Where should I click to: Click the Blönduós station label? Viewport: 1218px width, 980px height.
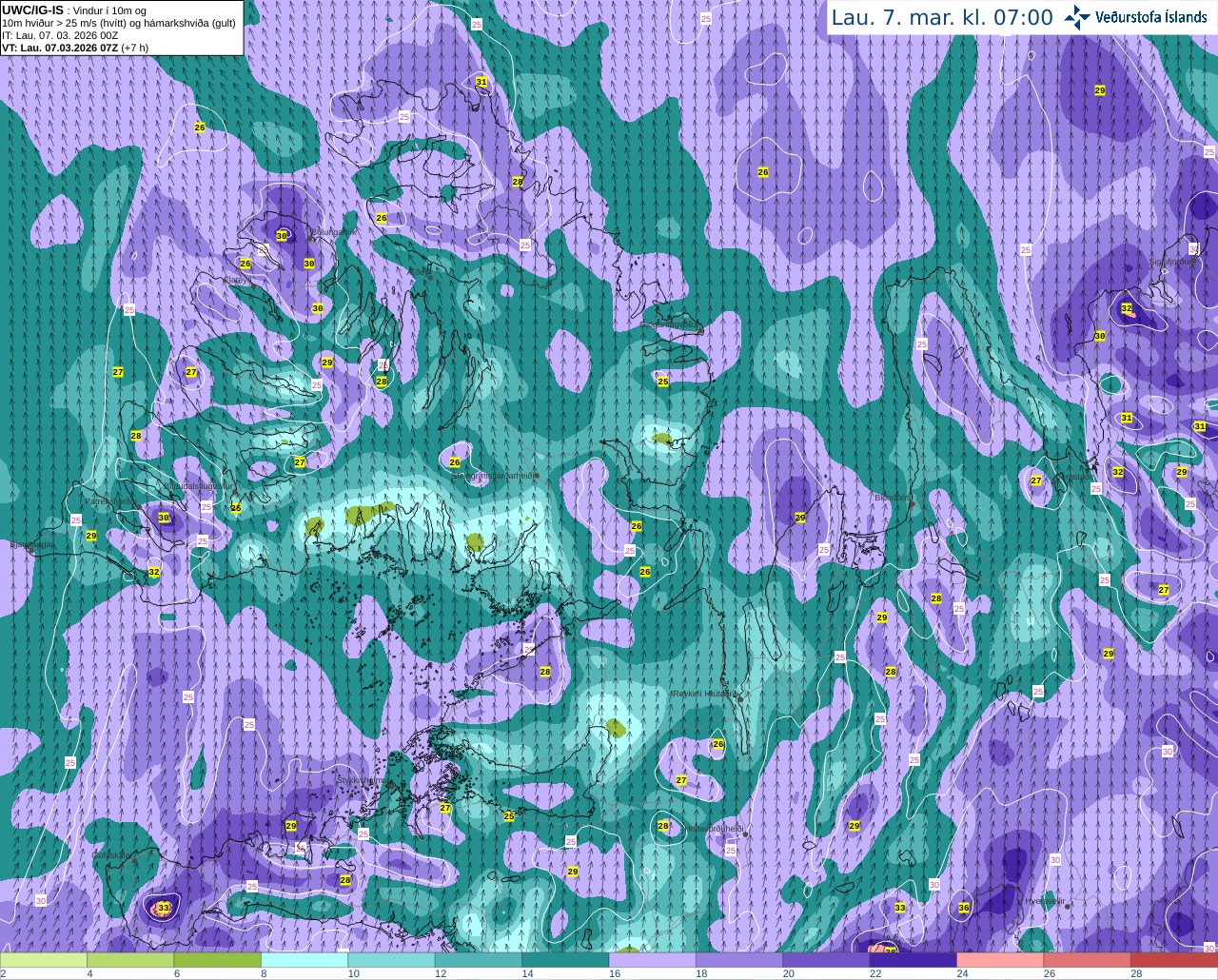point(893,497)
